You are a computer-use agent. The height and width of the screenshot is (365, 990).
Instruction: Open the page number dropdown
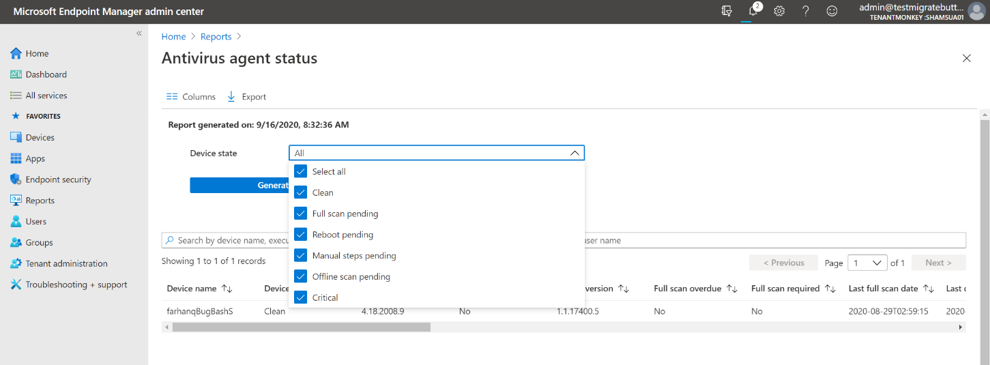(868, 263)
